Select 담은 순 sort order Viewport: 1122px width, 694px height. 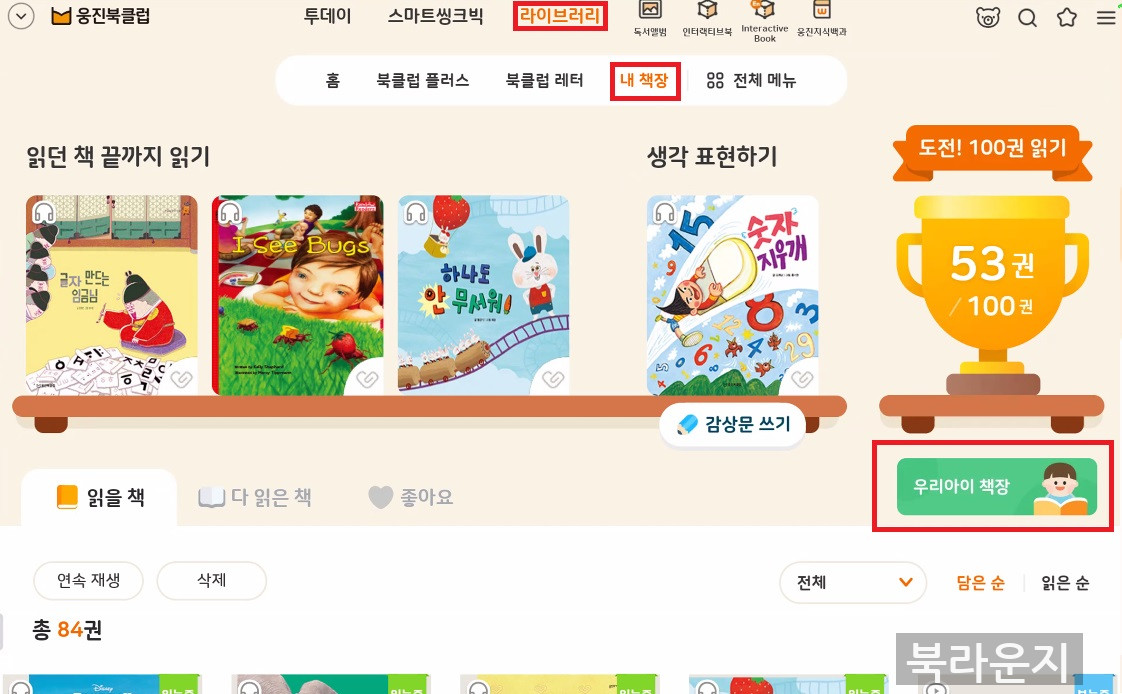(980, 582)
